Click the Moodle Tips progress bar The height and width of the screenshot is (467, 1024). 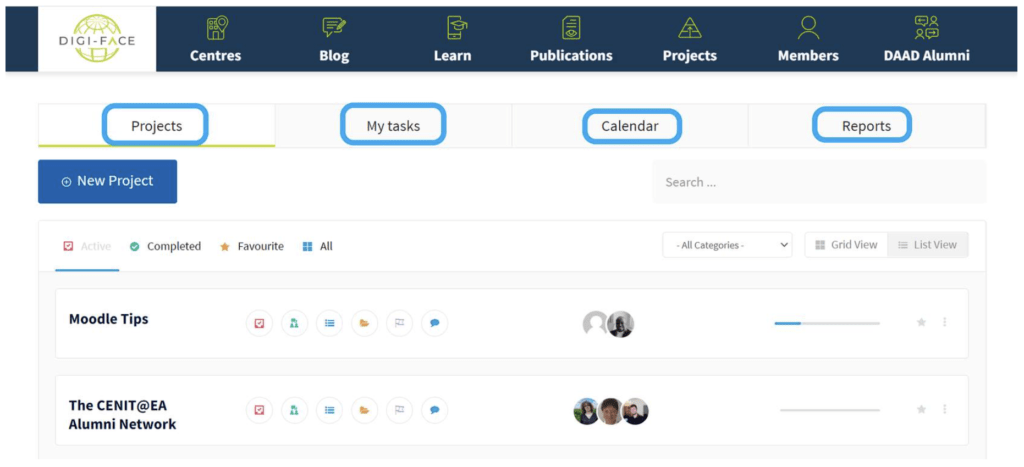[x=826, y=323]
